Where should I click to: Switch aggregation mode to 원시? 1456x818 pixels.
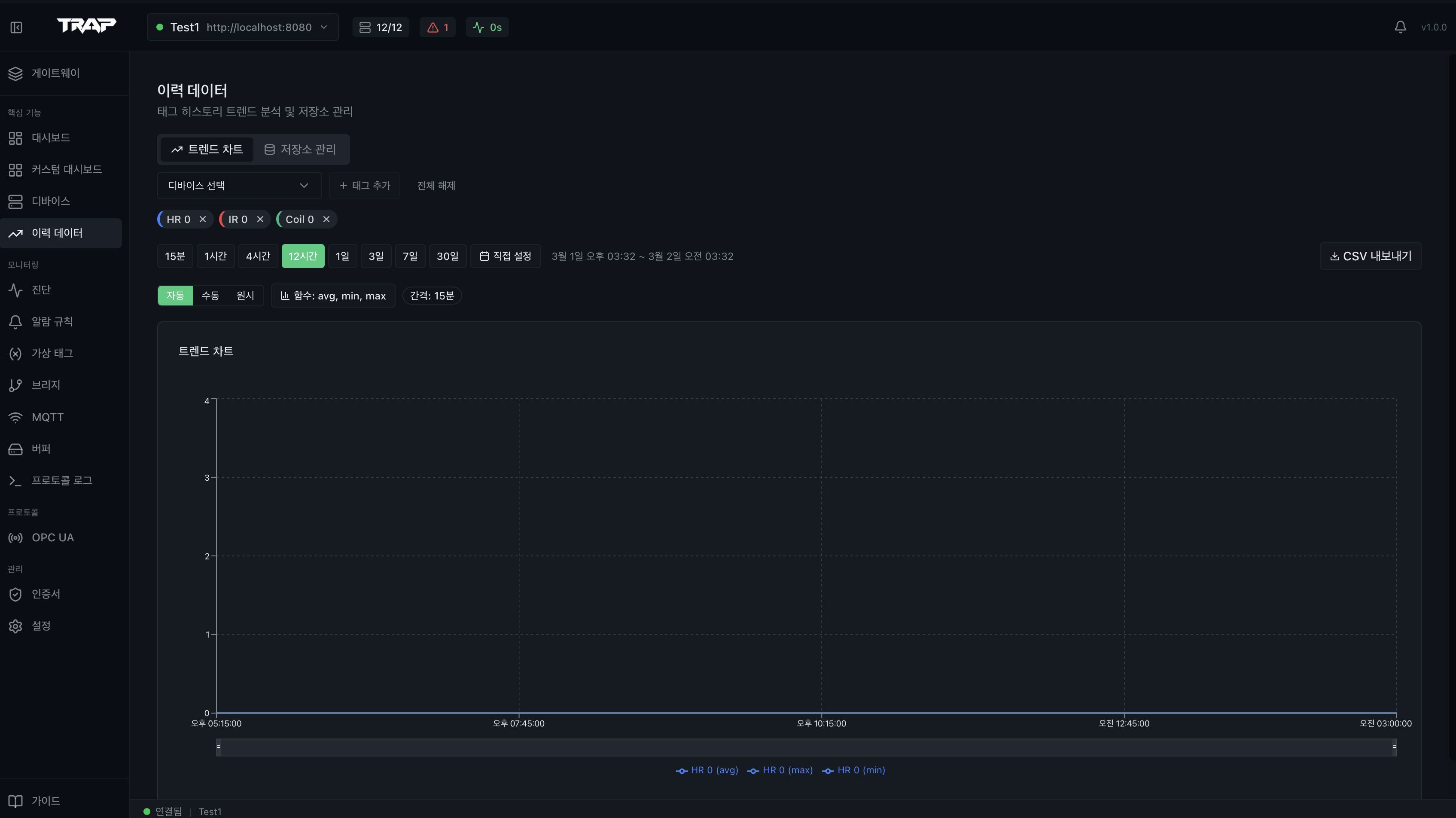(245, 296)
